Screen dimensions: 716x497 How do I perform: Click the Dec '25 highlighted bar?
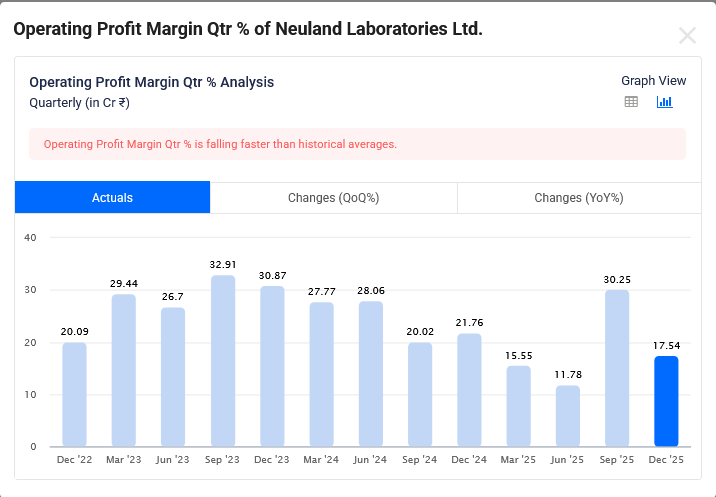click(x=666, y=401)
